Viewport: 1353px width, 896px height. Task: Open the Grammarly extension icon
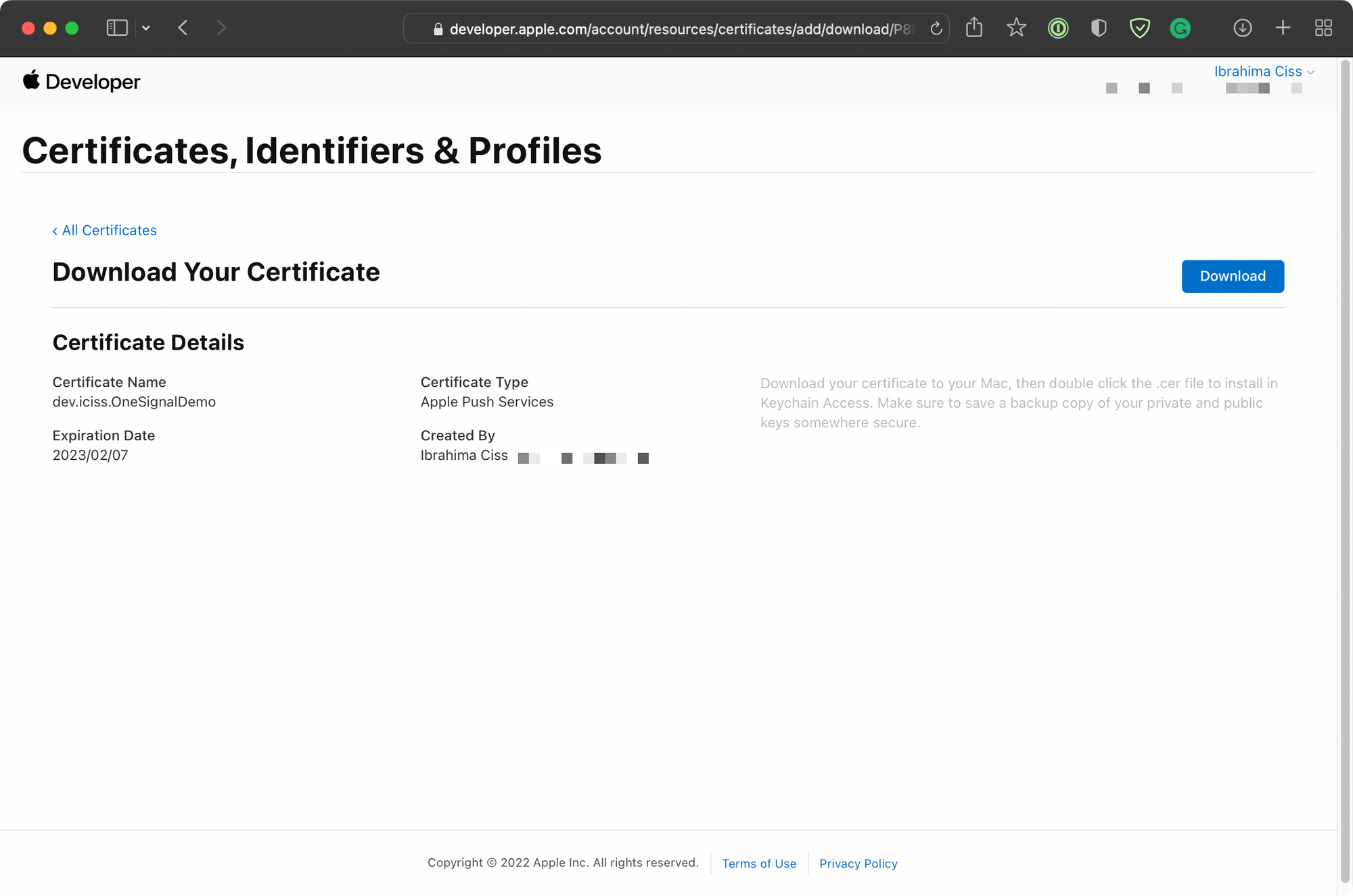pos(1180,28)
